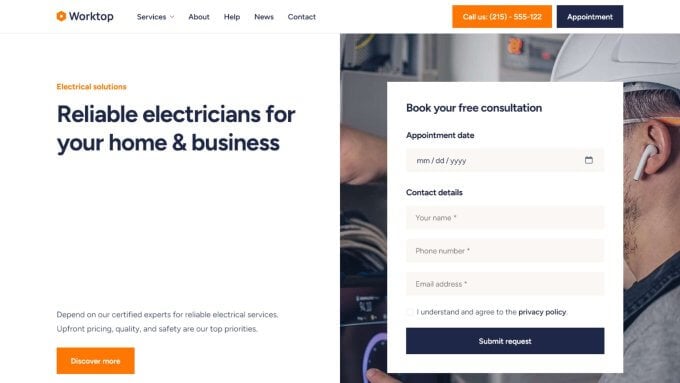Click the Appointment button in header
The height and width of the screenshot is (383, 680).
pyautogui.click(x=590, y=16)
